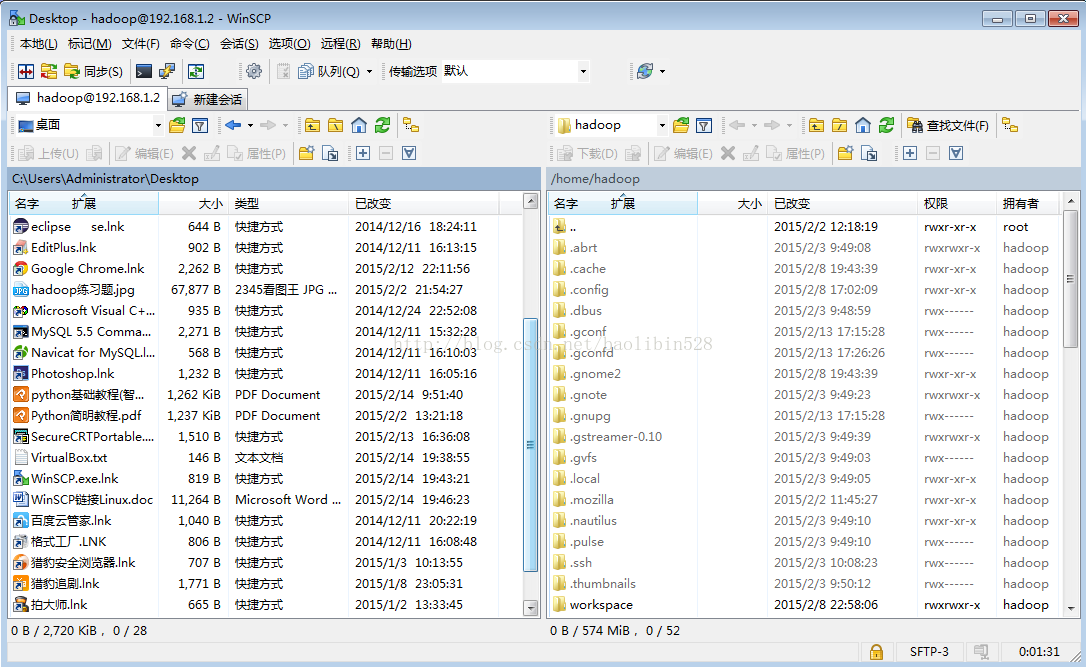Expand the remote hadoop directory dropdown
The image size is (1086, 667).
tap(662, 125)
